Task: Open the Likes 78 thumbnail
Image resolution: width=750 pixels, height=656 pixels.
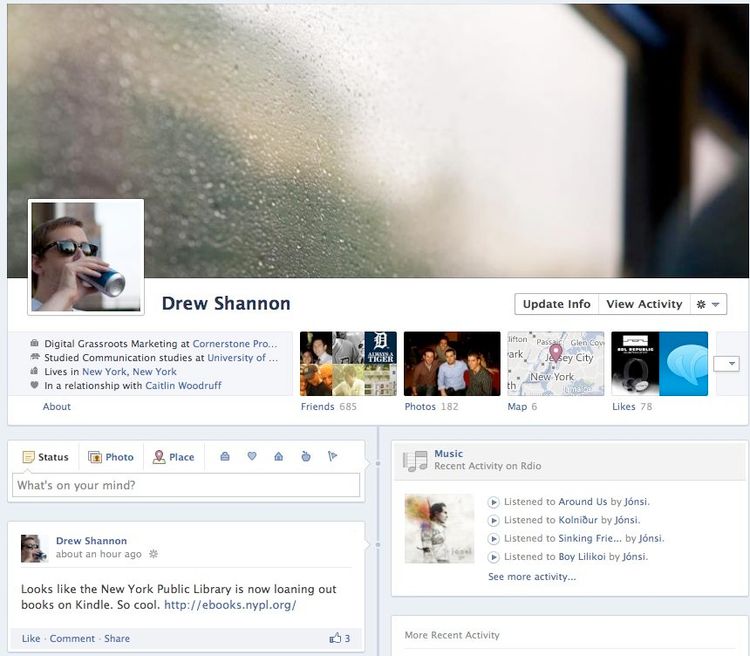Action: click(x=660, y=364)
